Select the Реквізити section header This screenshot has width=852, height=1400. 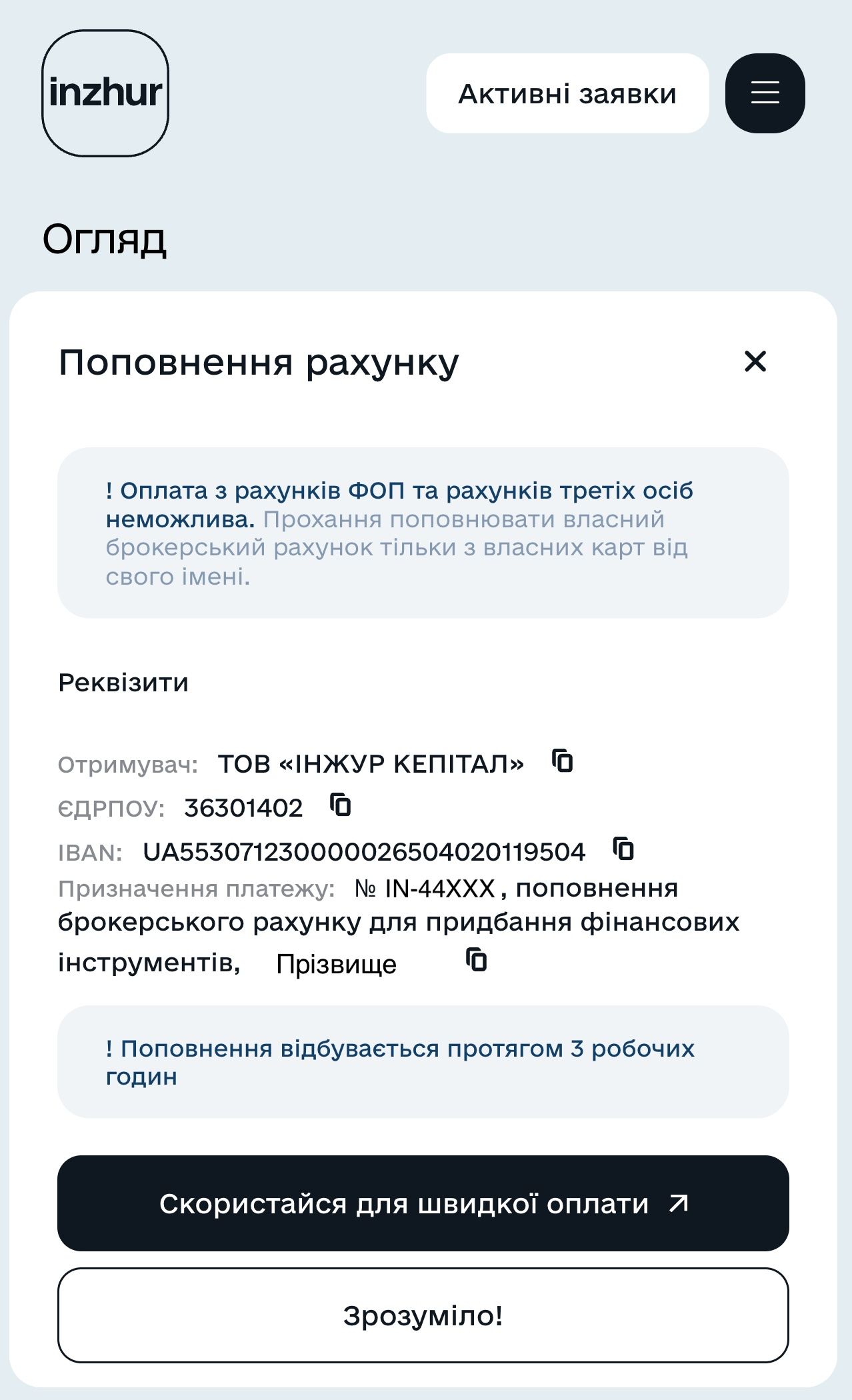[124, 681]
